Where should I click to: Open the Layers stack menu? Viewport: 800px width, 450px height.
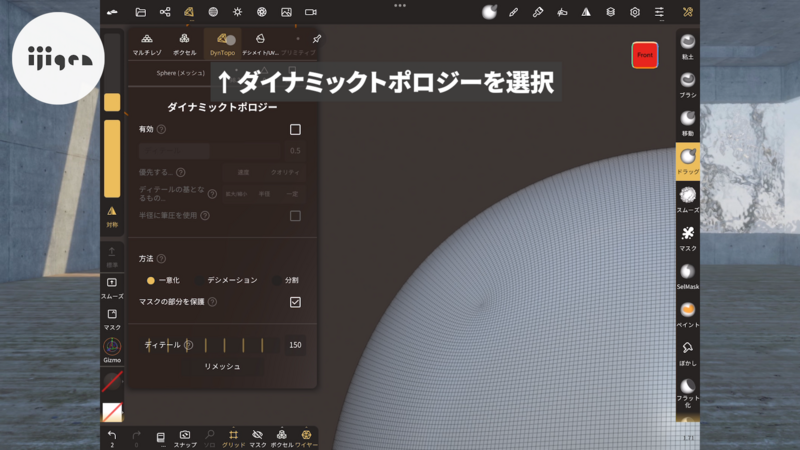point(611,12)
